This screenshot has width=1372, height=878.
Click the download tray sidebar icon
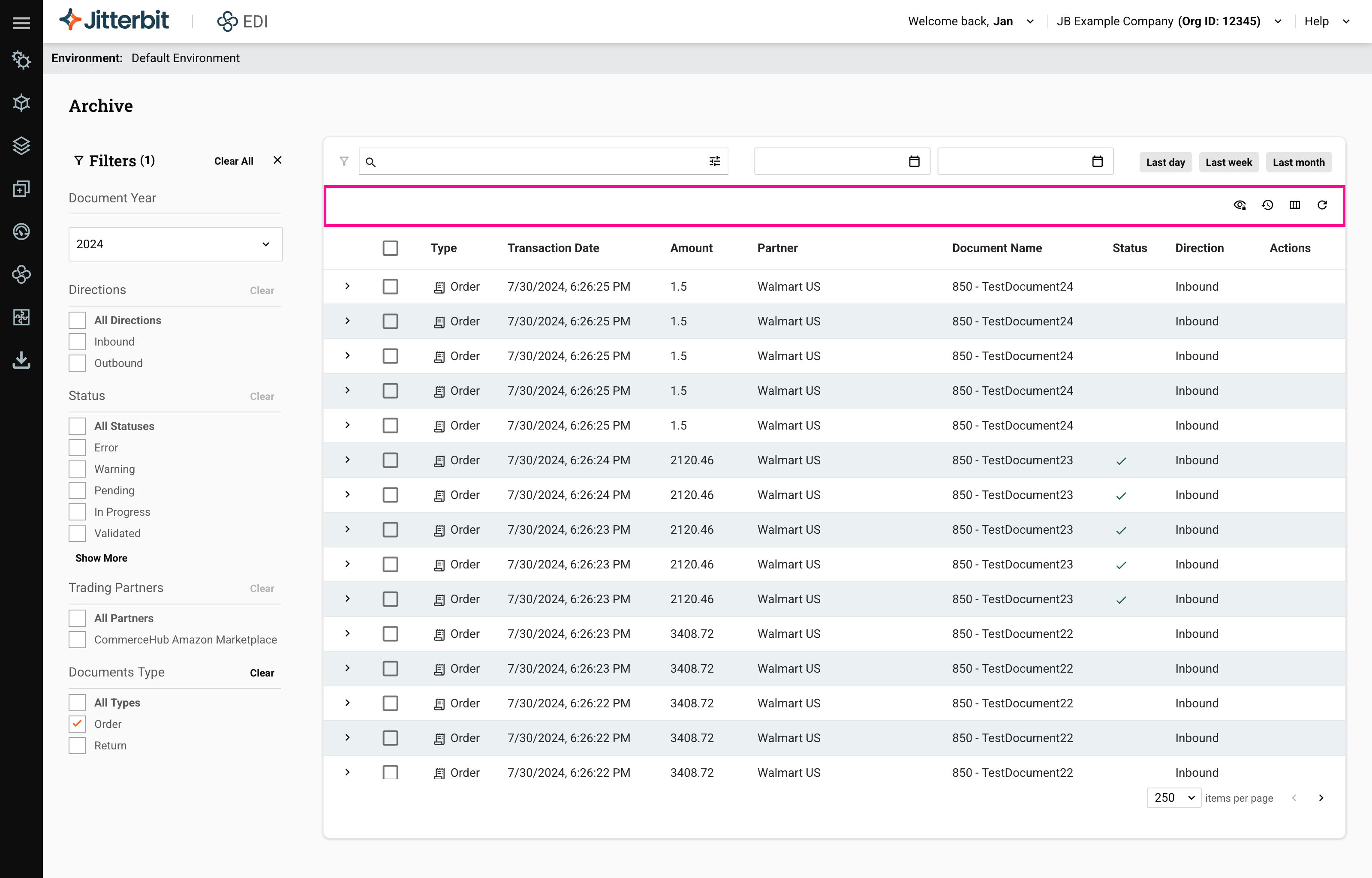pos(21,360)
